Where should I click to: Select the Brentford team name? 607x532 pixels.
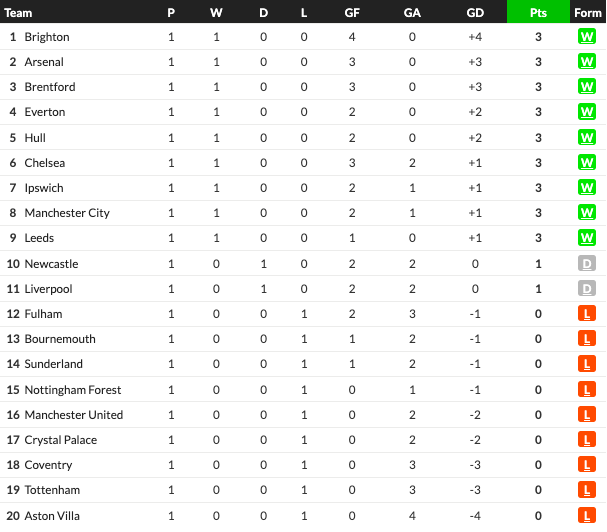point(50,87)
